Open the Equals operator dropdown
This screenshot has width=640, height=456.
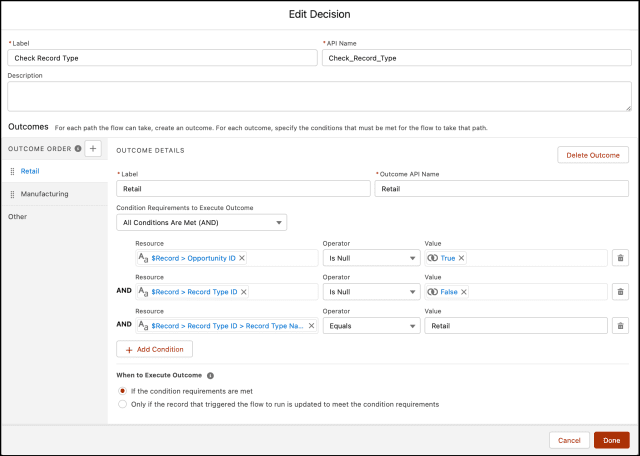click(x=369, y=326)
